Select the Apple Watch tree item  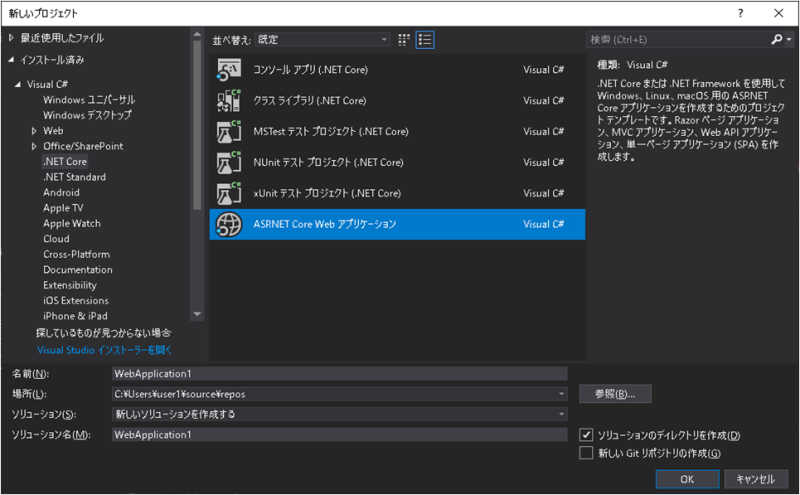(x=72, y=223)
